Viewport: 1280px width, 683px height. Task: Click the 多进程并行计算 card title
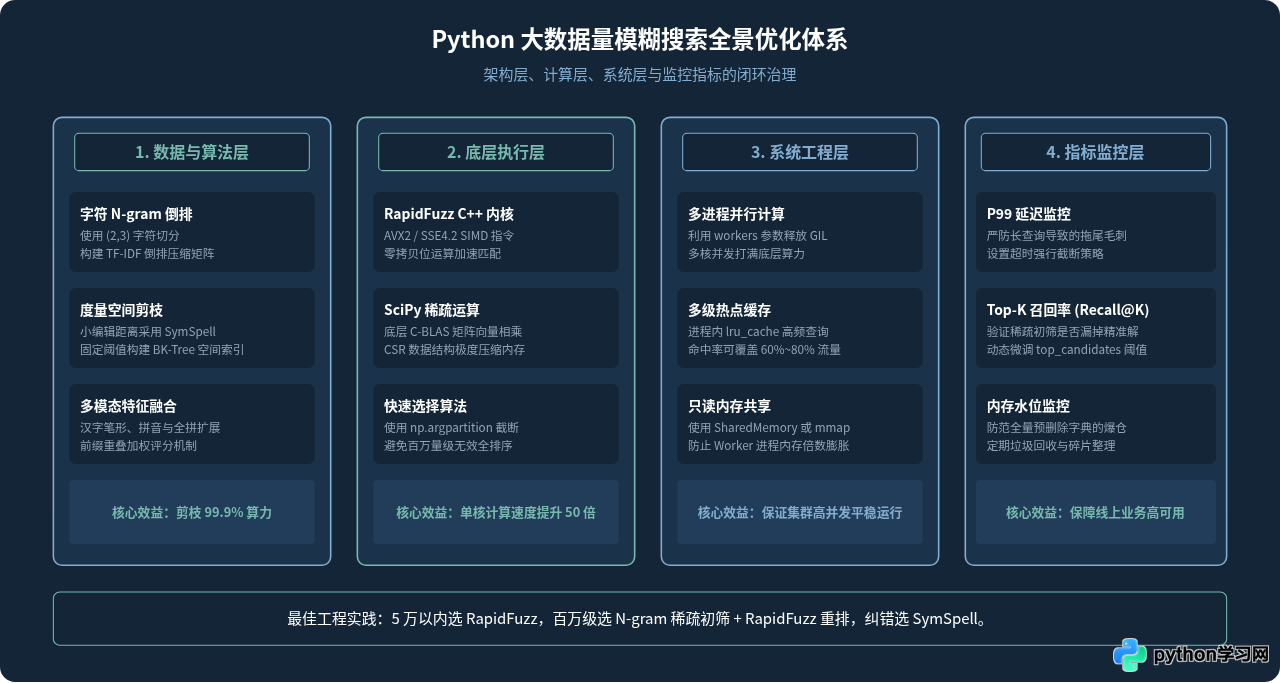tap(736, 214)
